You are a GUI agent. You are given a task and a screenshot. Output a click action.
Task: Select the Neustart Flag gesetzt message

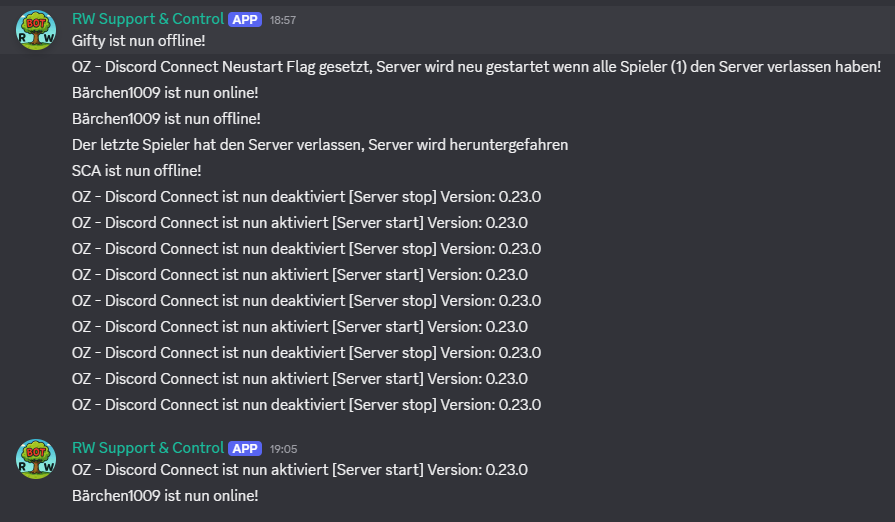(x=477, y=67)
